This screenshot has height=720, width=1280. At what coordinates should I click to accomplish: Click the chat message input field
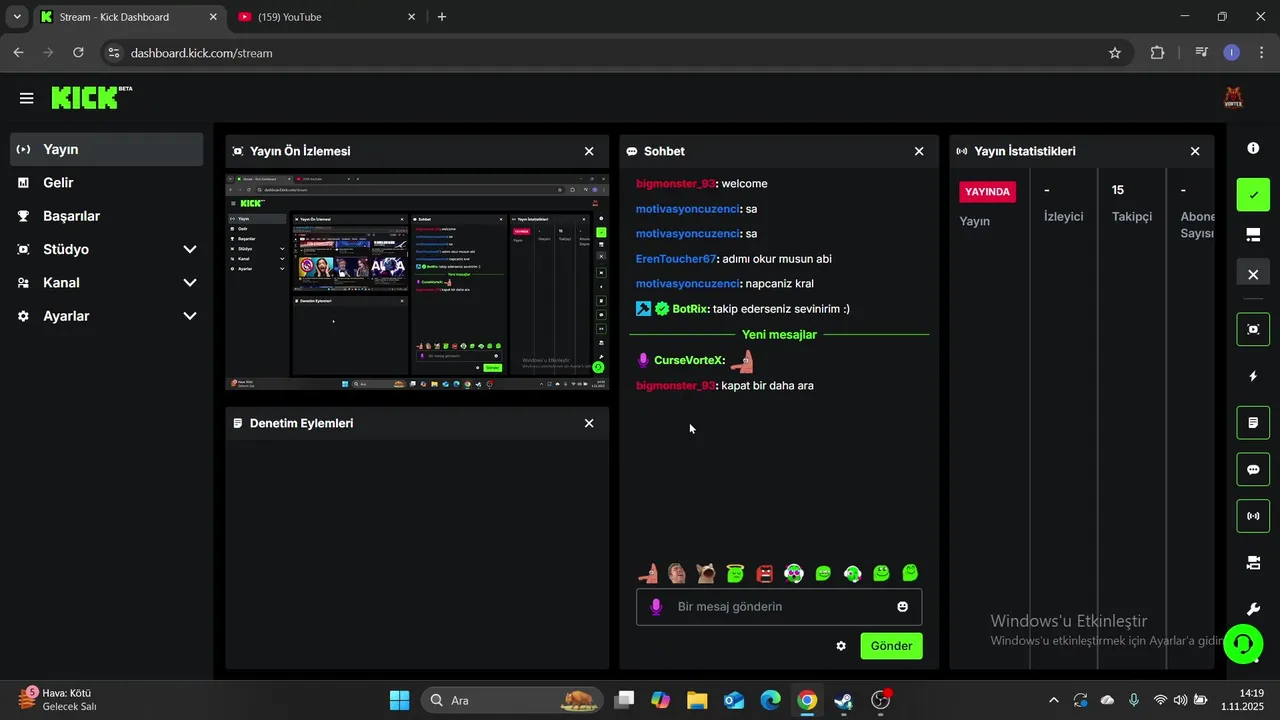coord(779,607)
